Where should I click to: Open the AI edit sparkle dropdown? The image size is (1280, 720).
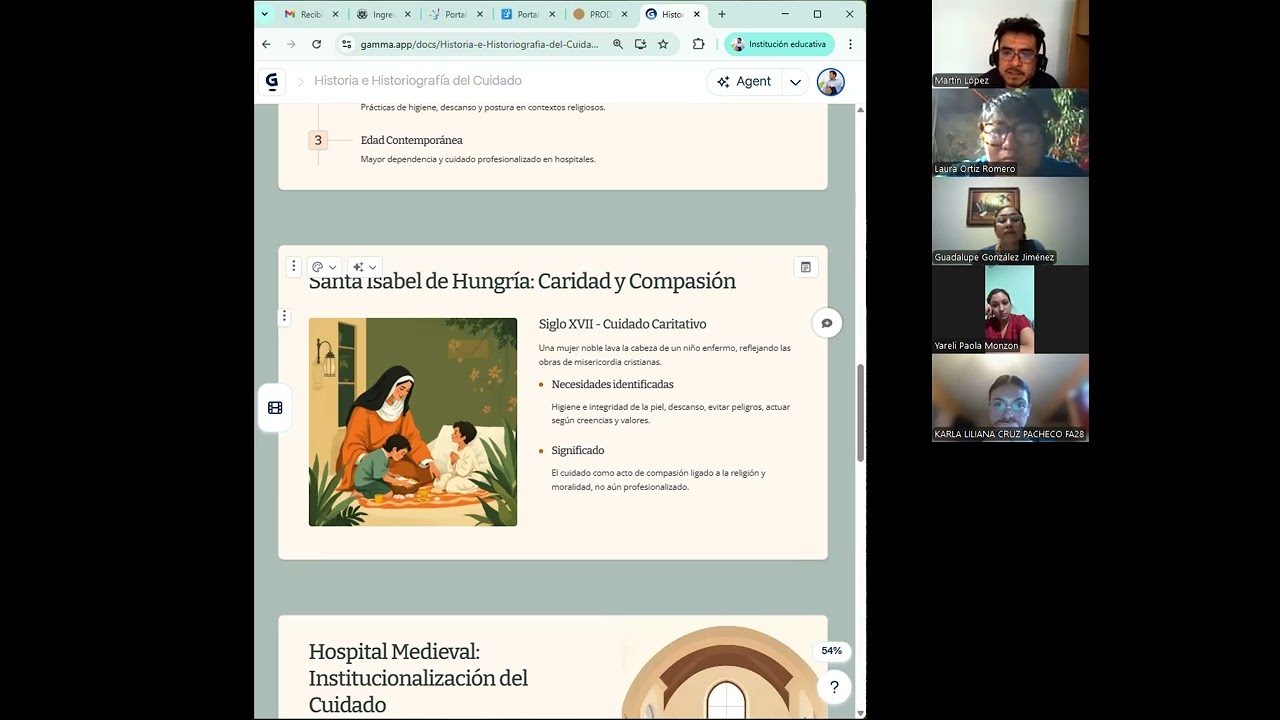pos(364,267)
